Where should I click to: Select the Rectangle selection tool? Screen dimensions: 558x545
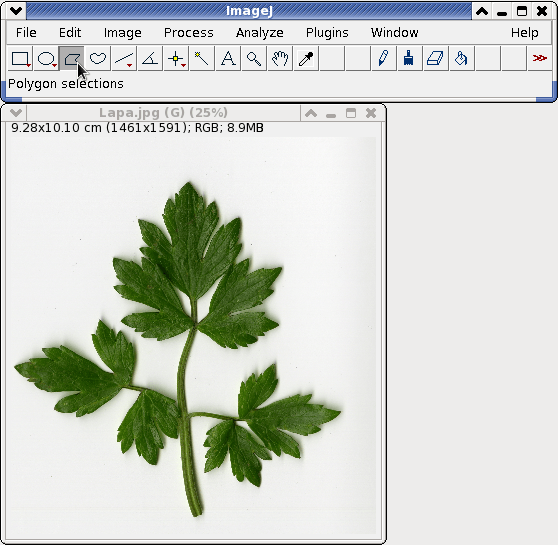coord(20,59)
